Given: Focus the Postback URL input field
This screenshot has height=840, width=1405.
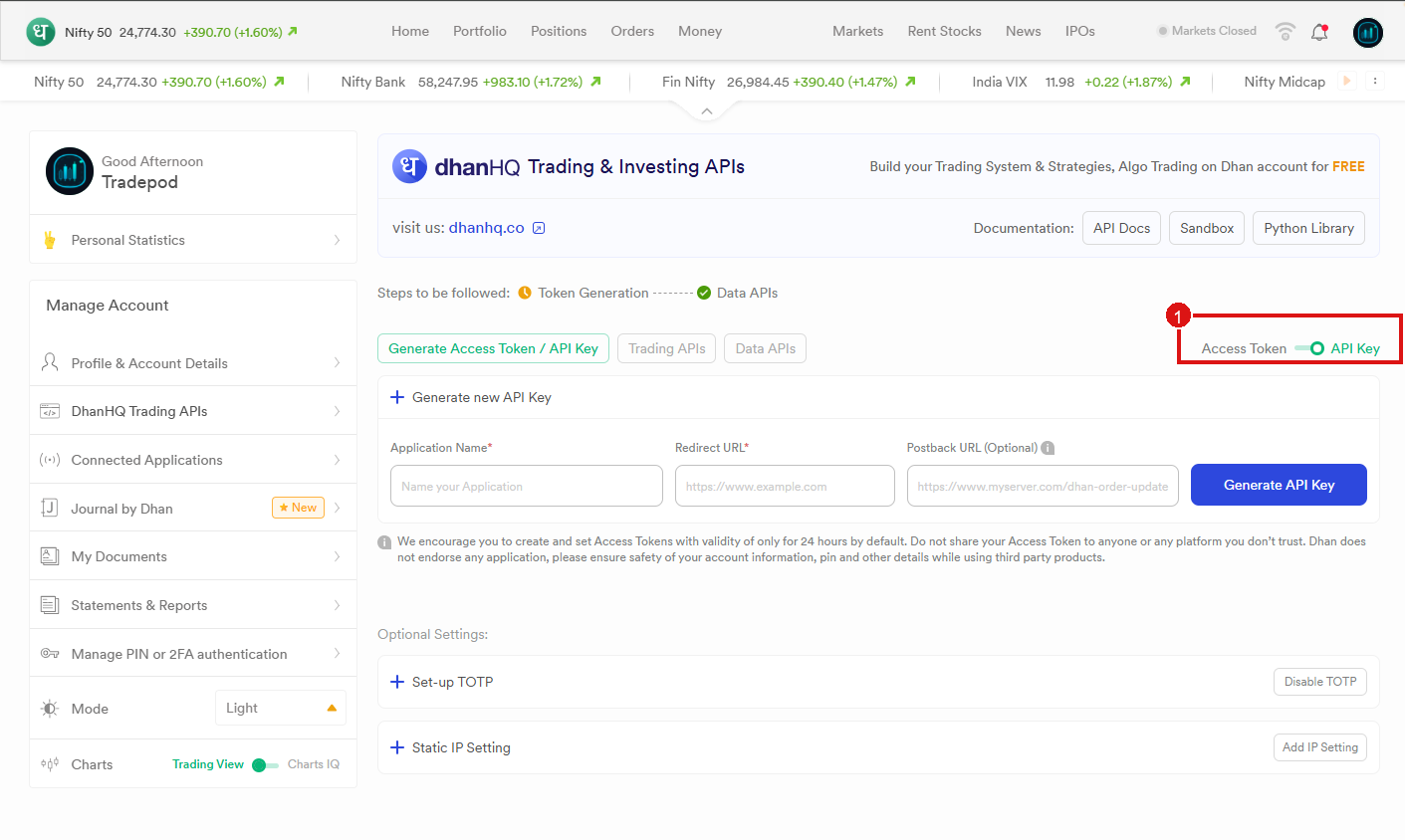Looking at the screenshot, I should coord(1043,486).
